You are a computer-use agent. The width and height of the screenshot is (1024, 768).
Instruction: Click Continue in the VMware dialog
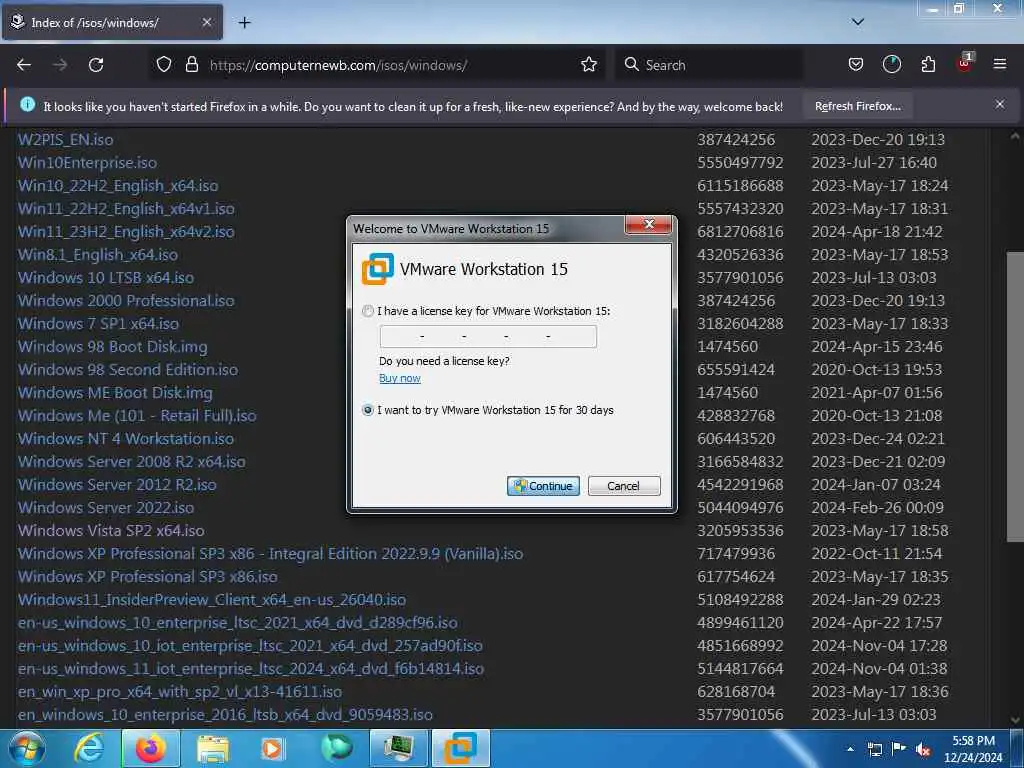coord(543,486)
